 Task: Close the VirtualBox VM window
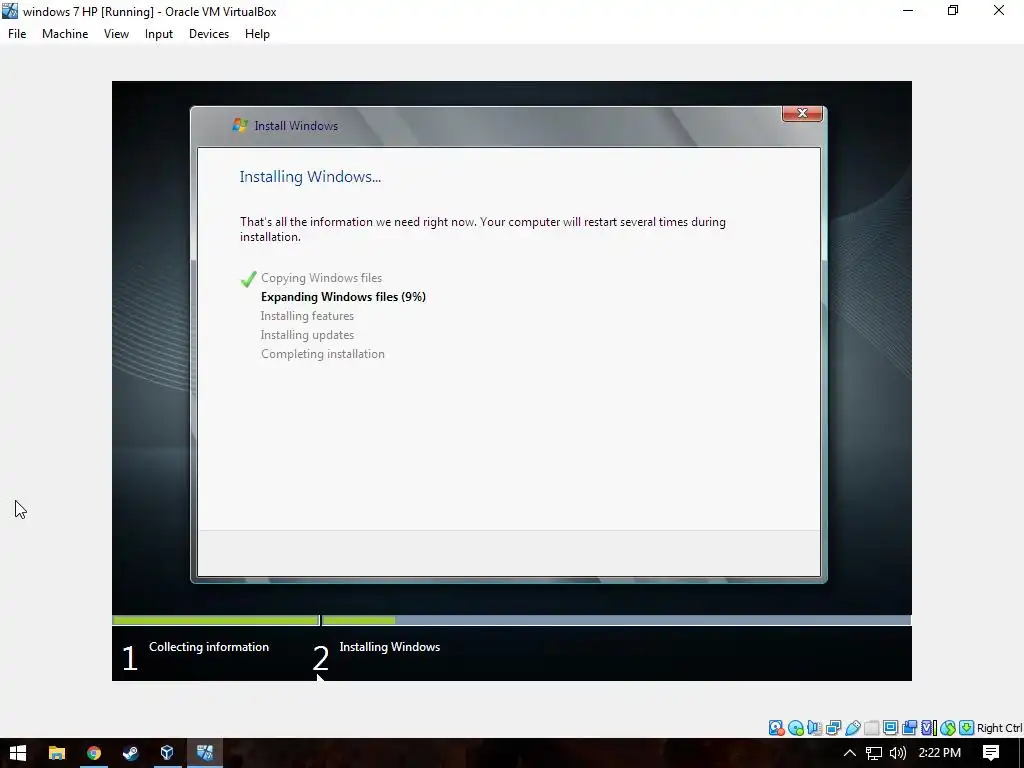pyautogui.click(x=999, y=10)
